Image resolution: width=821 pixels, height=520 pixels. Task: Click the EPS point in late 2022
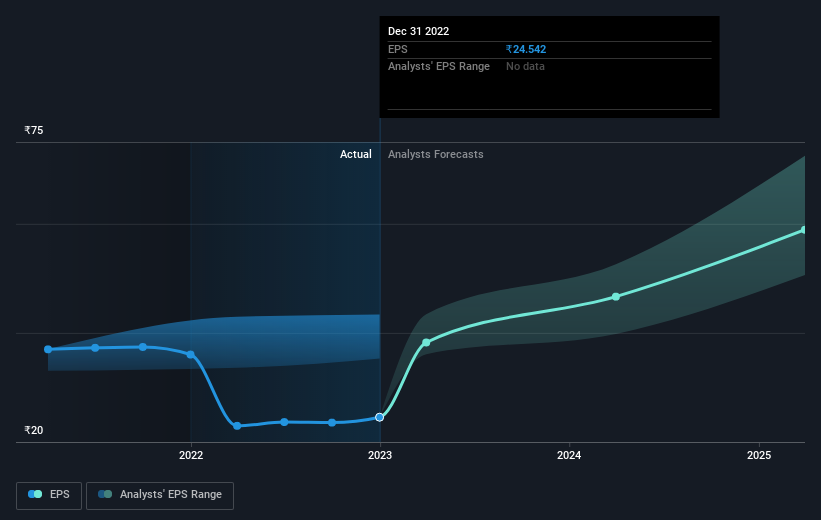(332, 423)
